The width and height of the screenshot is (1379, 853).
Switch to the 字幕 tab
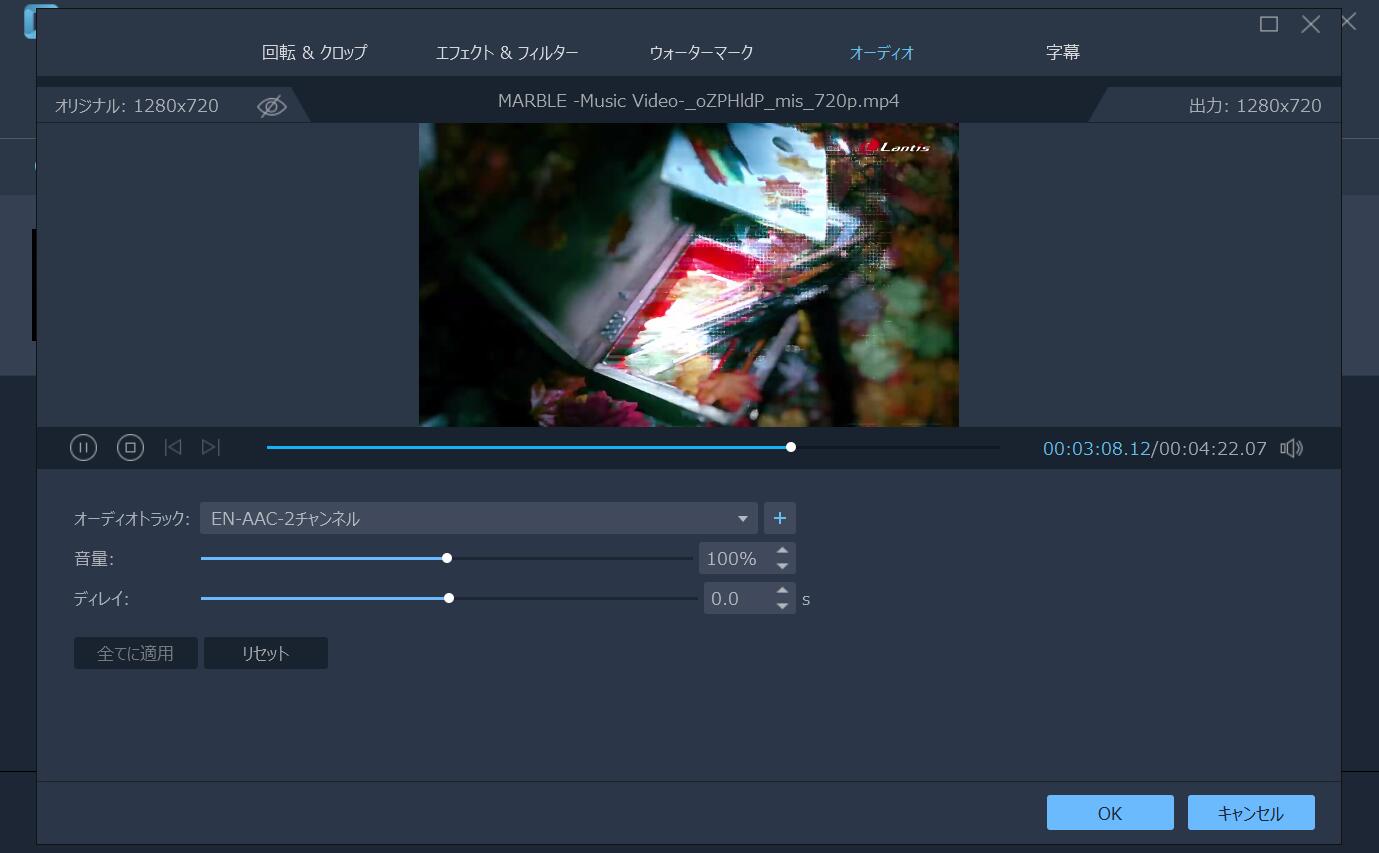tap(1063, 53)
